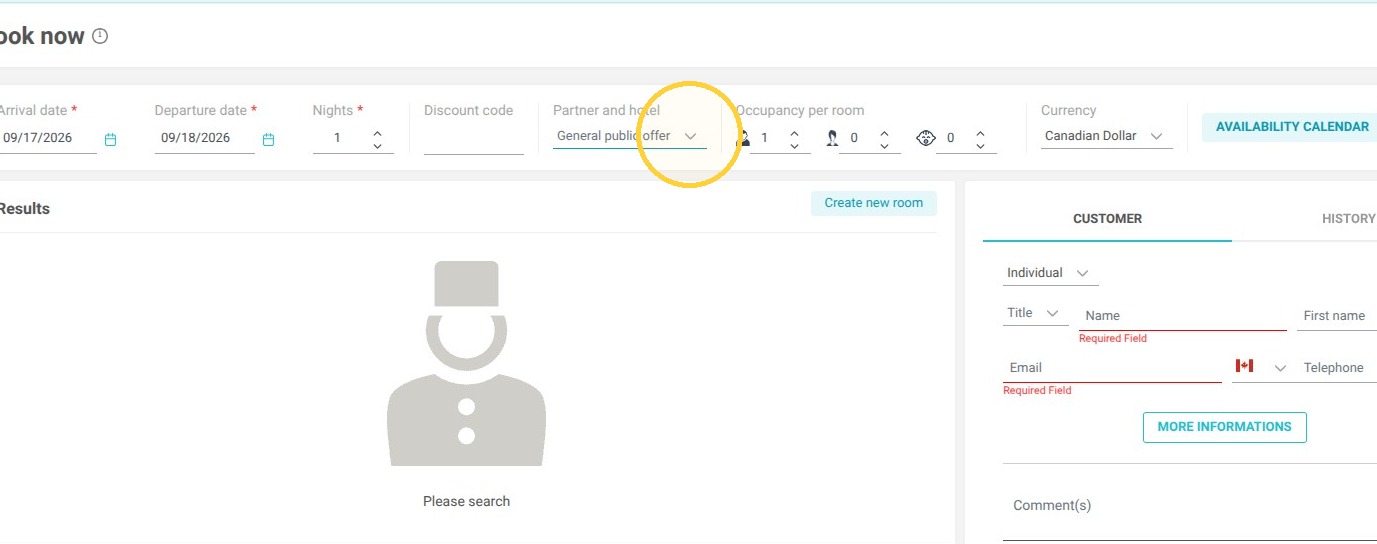Click the baby face occupancy icon
Viewport: 1377px width, 544px height.
925,138
